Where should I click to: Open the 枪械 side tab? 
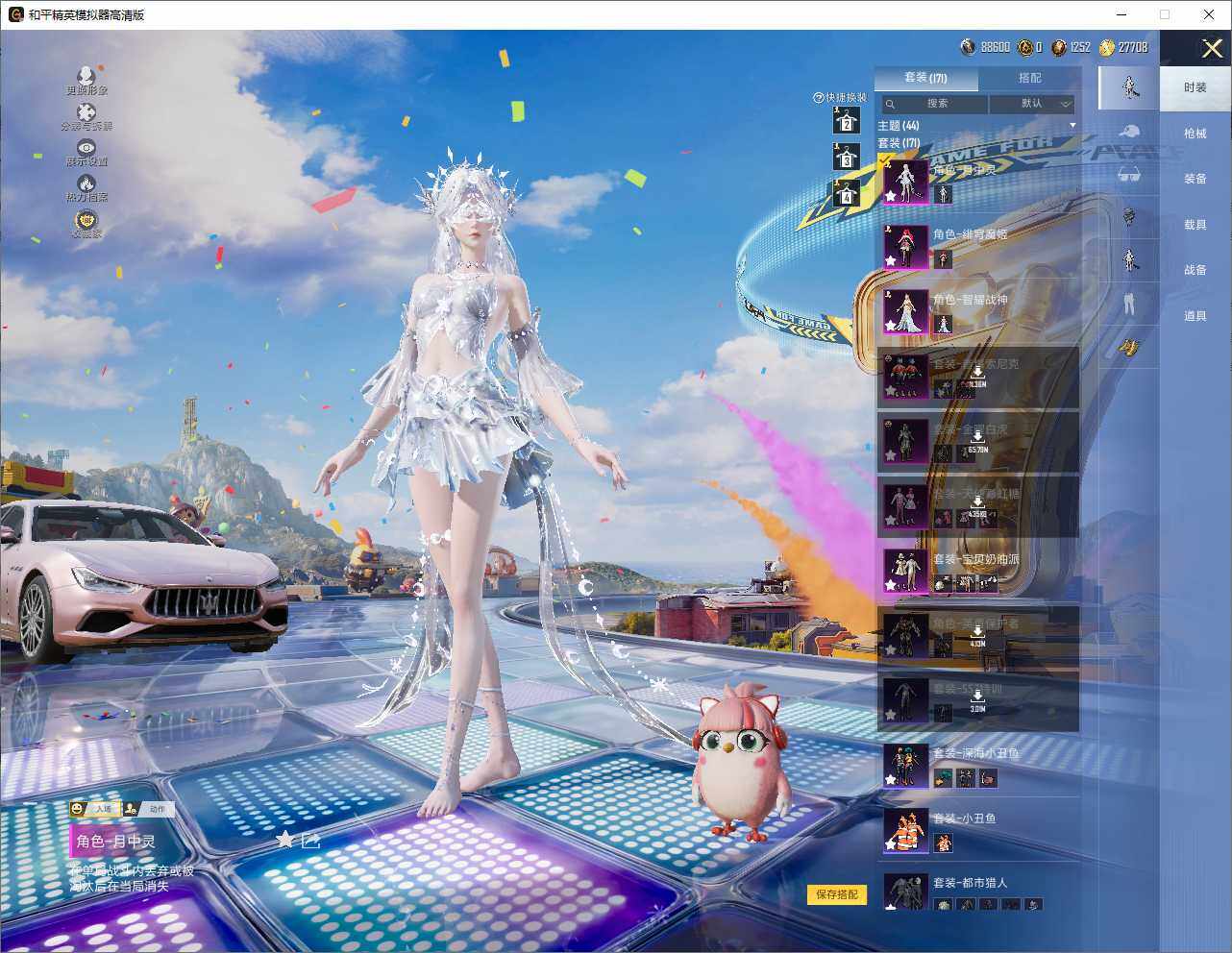pos(1195,134)
